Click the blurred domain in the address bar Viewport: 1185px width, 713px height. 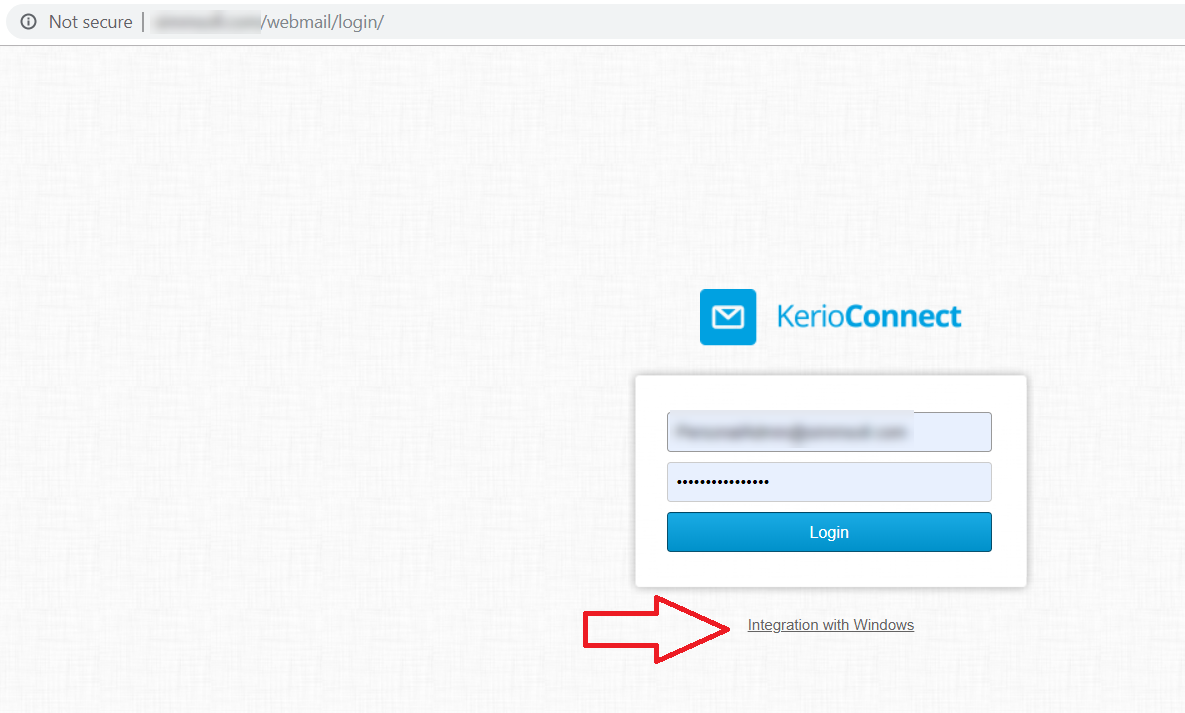[x=206, y=22]
